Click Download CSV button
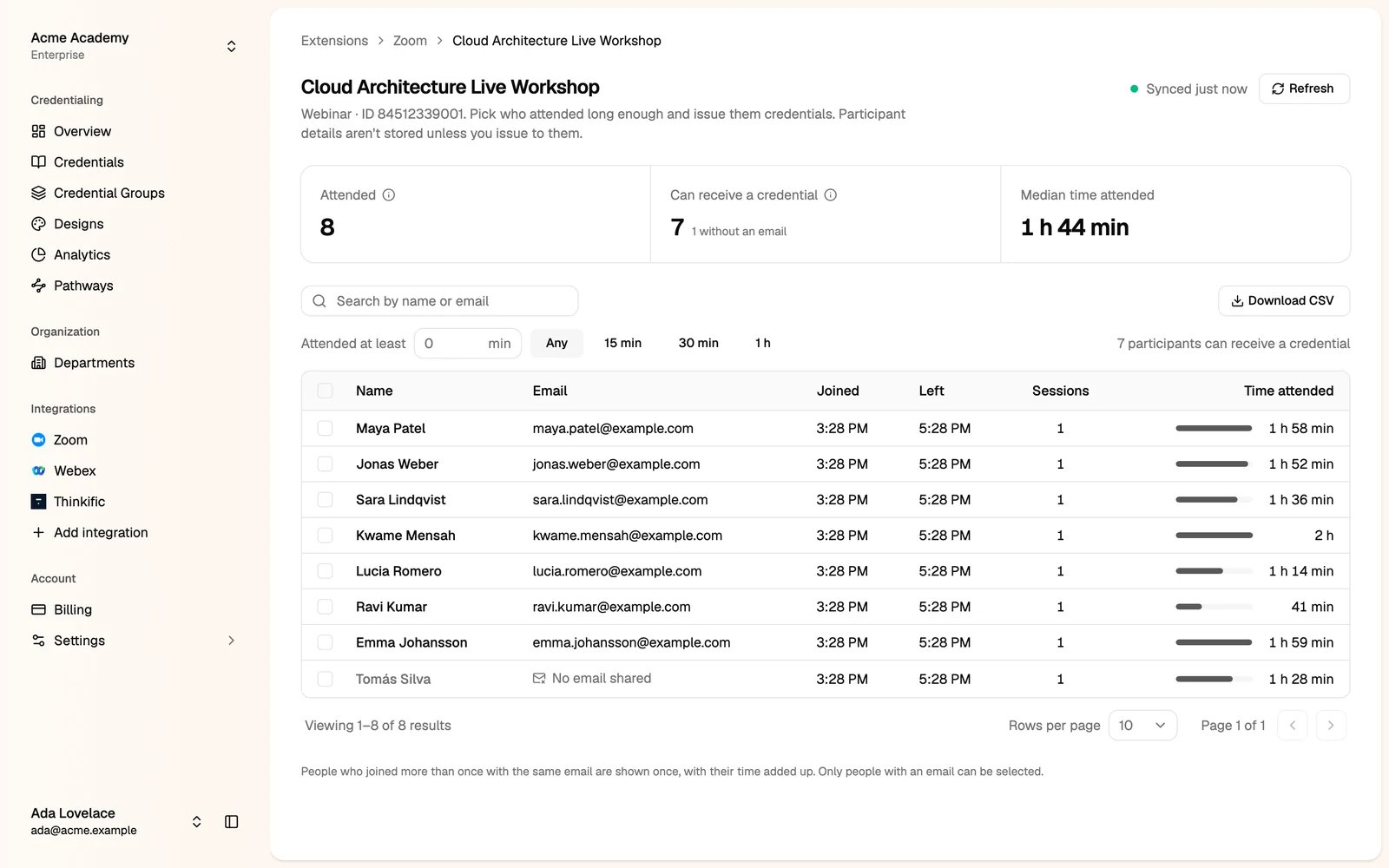The image size is (1389, 868). (x=1284, y=301)
